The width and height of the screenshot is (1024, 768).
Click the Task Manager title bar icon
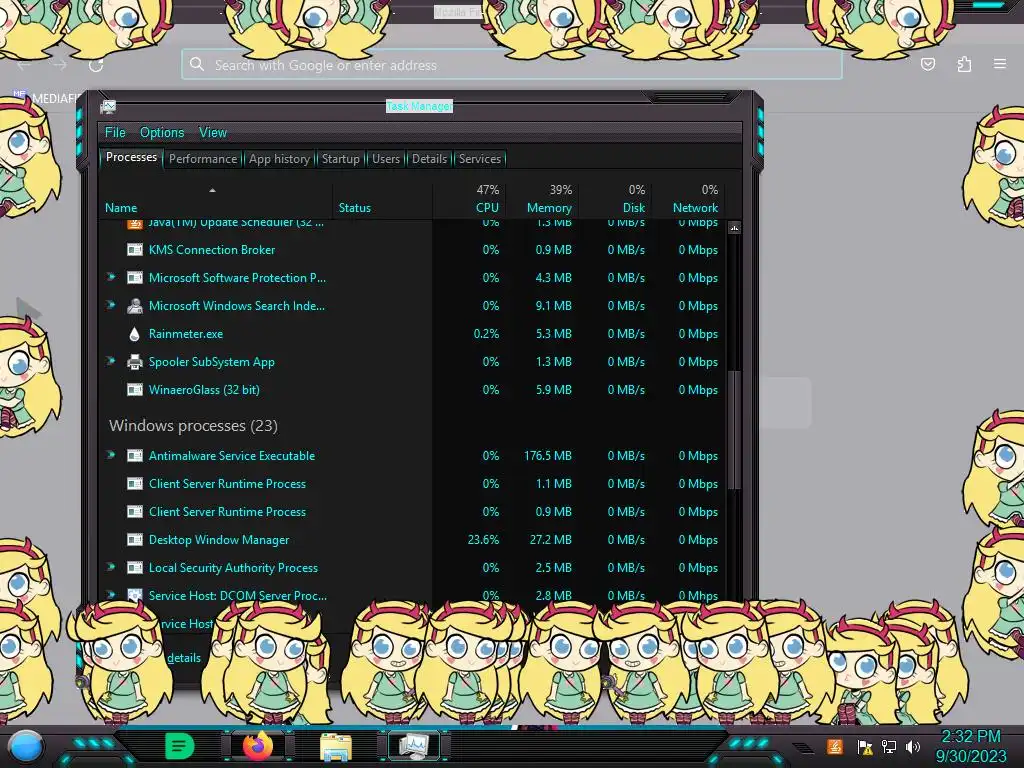coord(108,106)
